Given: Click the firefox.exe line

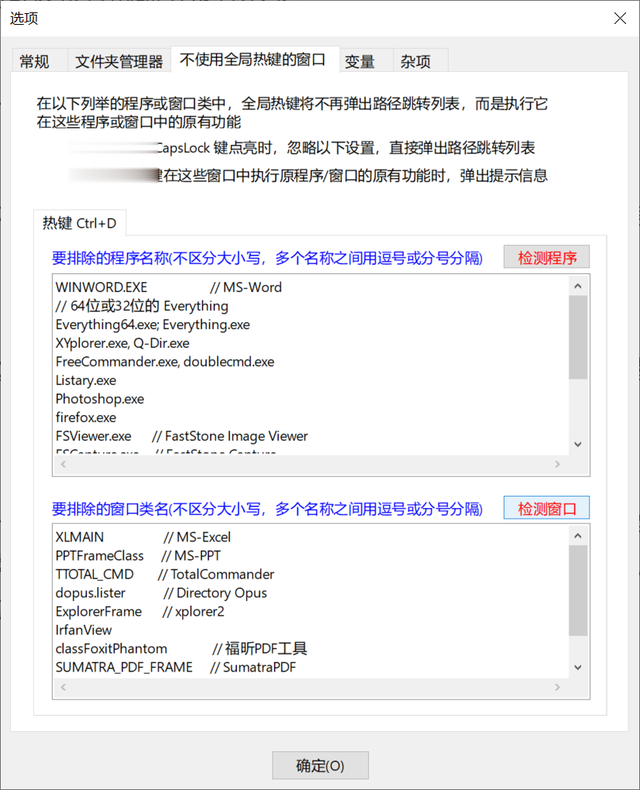Looking at the screenshot, I should (x=86, y=418).
